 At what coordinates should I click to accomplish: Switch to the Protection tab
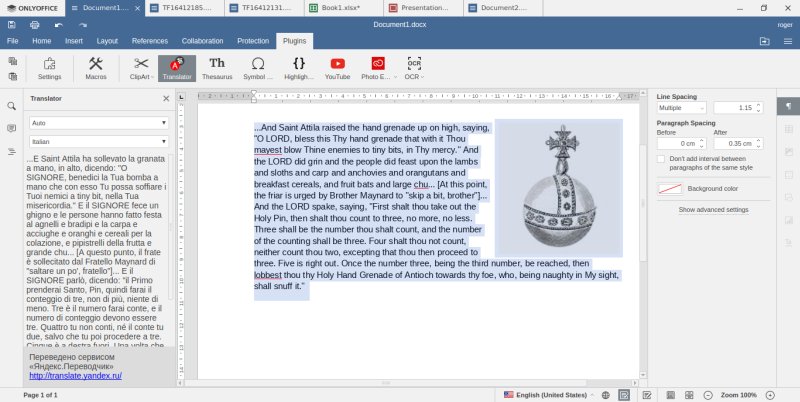(x=253, y=41)
